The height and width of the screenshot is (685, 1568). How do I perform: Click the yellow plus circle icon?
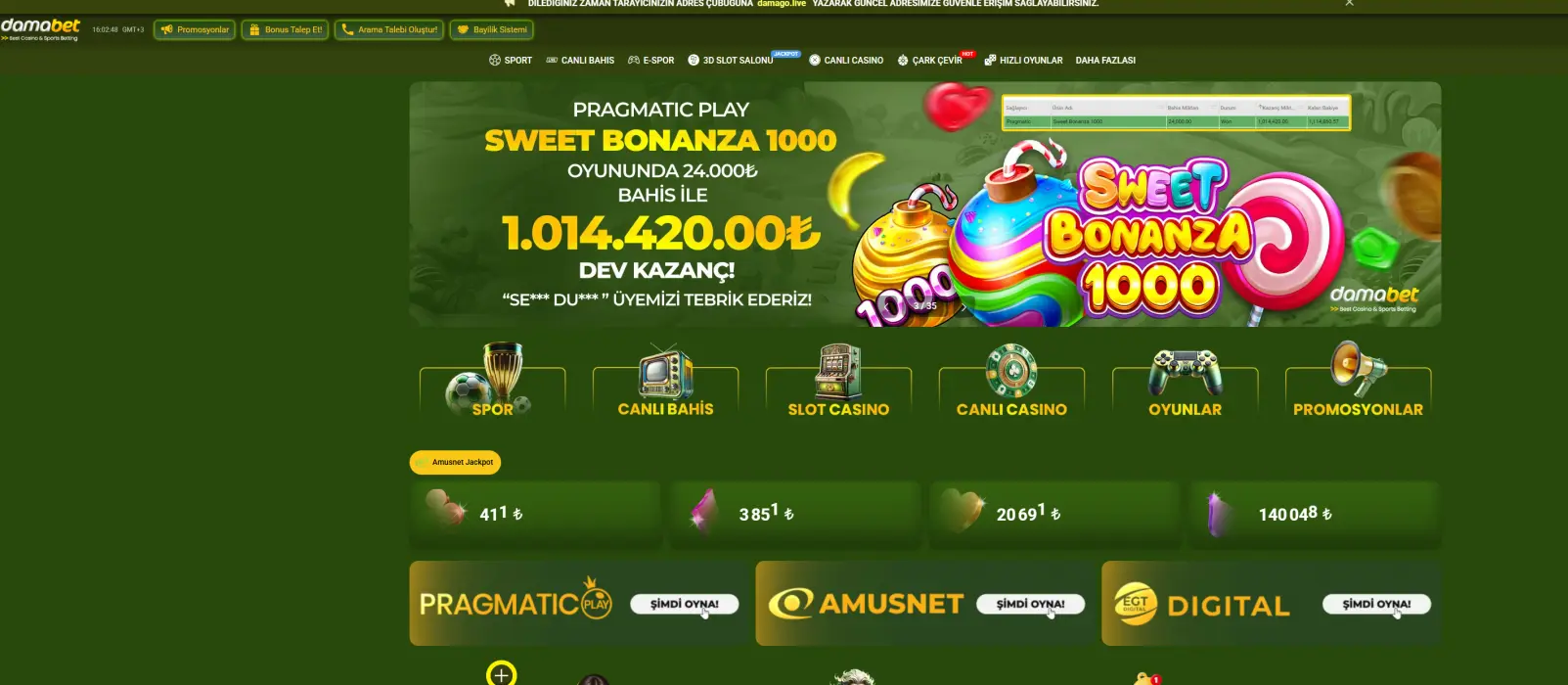pyautogui.click(x=501, y=674)
